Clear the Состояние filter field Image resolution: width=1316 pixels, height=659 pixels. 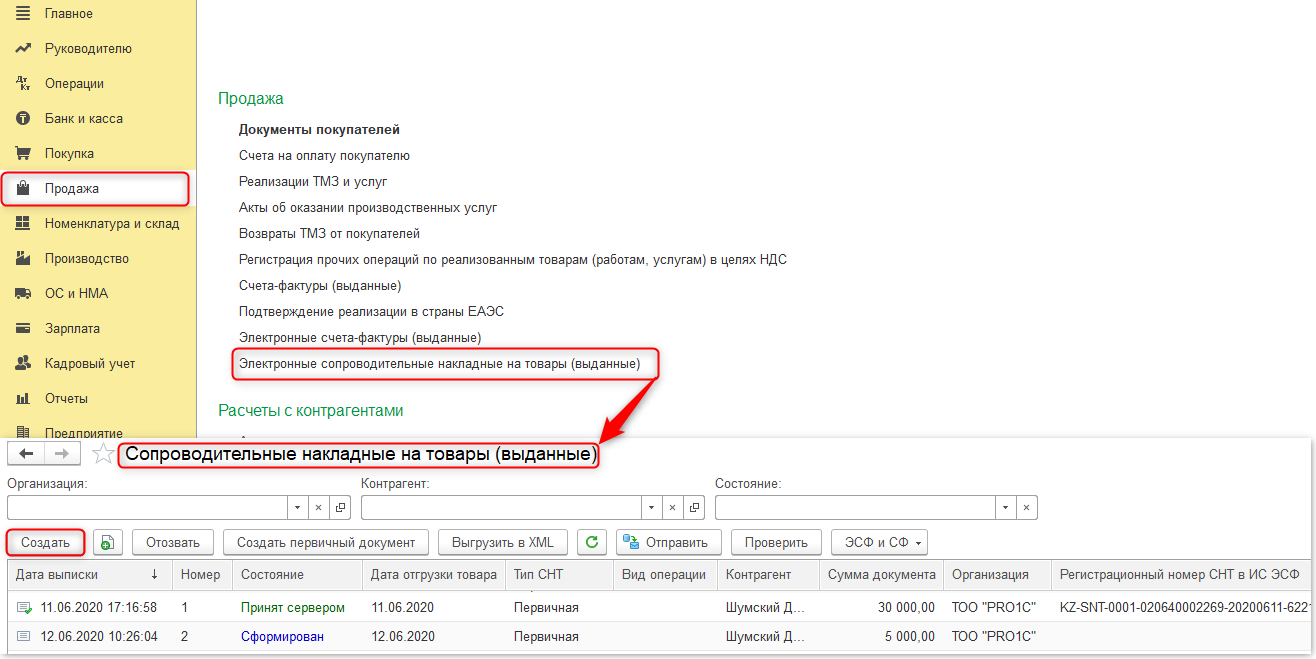coord(1027,507)
